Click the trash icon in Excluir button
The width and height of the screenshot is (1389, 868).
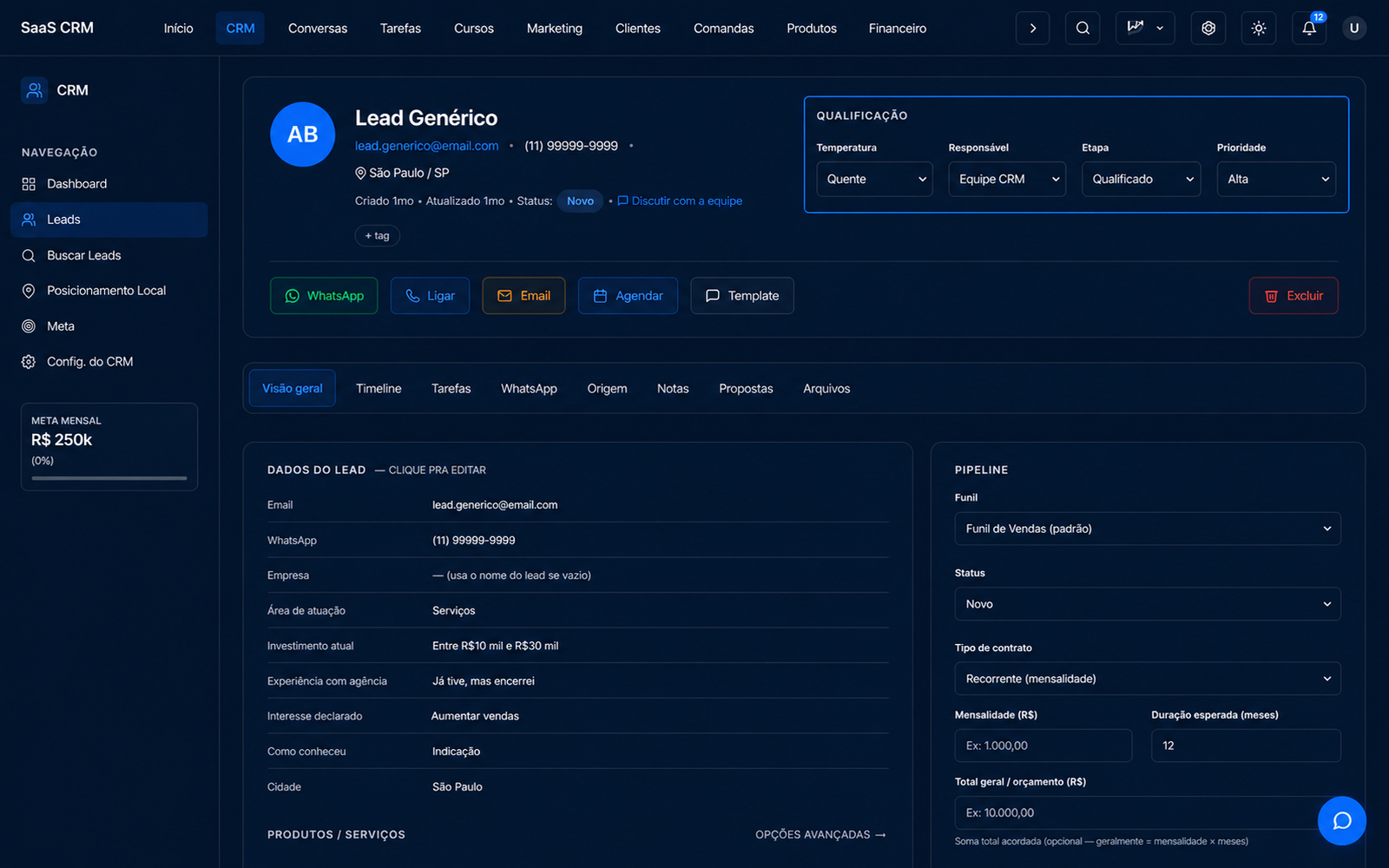click(1271, 296)
